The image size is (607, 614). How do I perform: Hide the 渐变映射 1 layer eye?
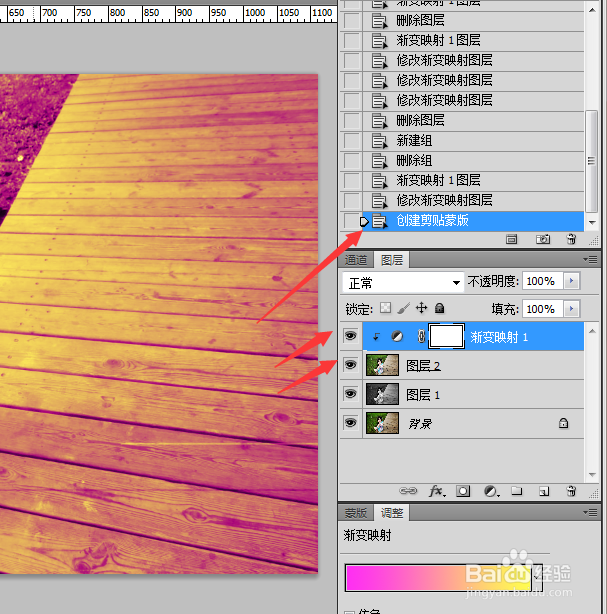tap(350, 336)
